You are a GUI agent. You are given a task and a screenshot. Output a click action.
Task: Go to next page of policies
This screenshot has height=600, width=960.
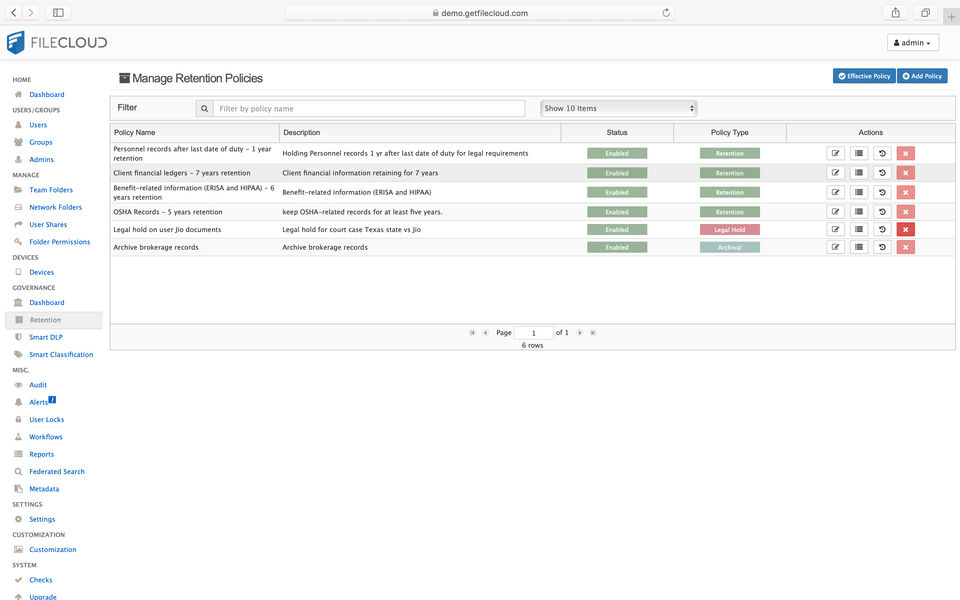pos(579,333)
